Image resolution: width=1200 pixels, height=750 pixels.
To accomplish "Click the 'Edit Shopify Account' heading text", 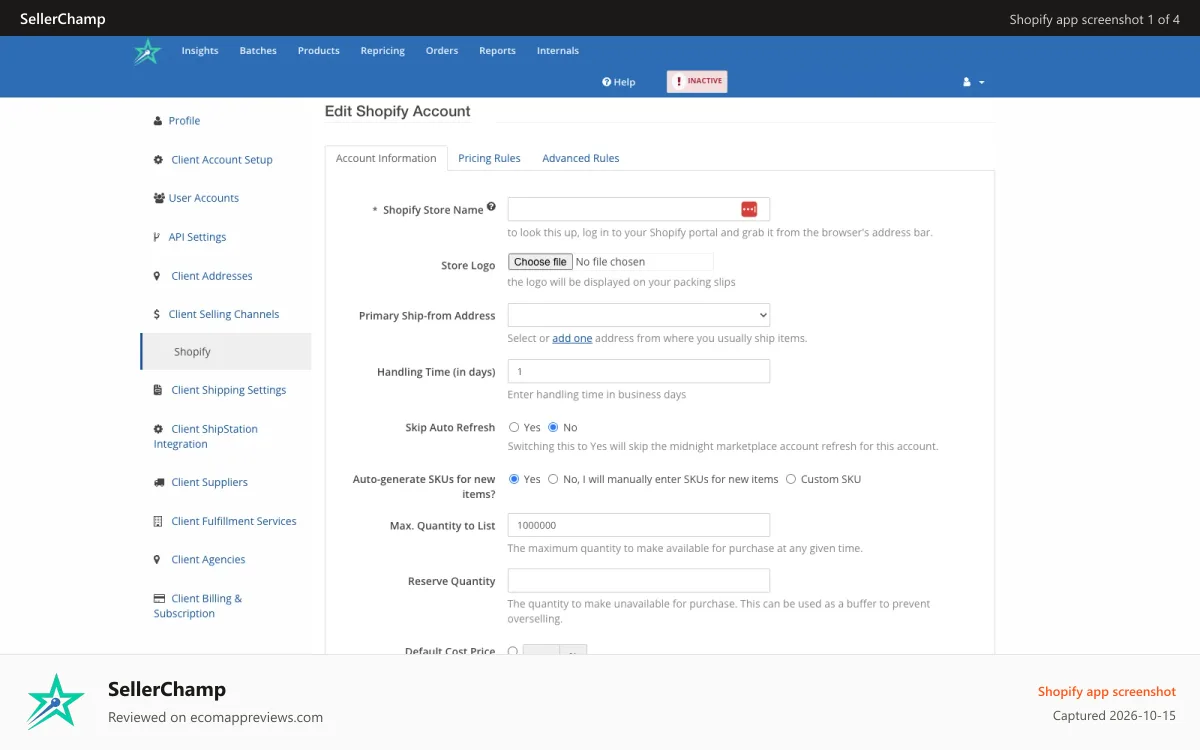I will pos(397,111).
